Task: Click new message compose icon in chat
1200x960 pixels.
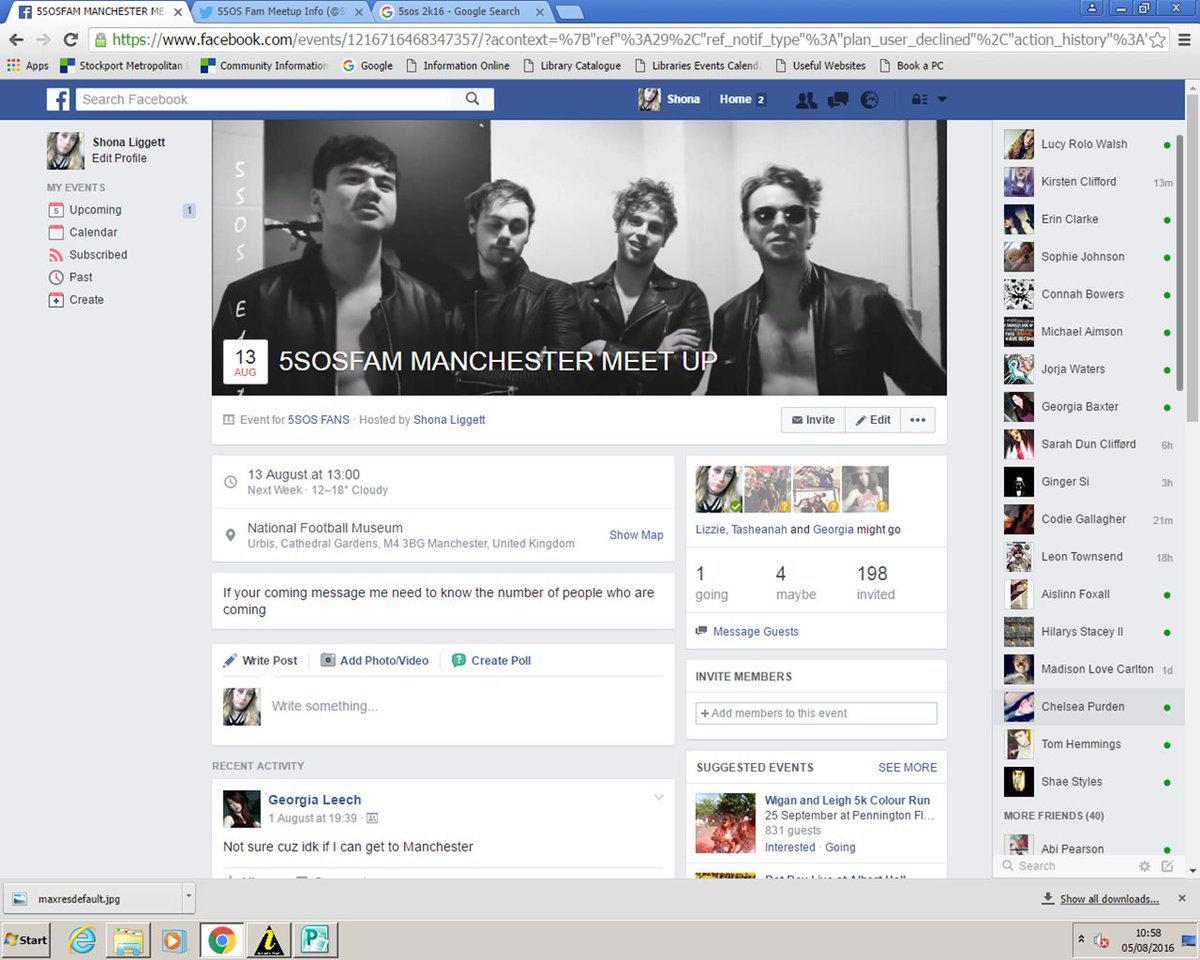Action: coord(1167,866)
